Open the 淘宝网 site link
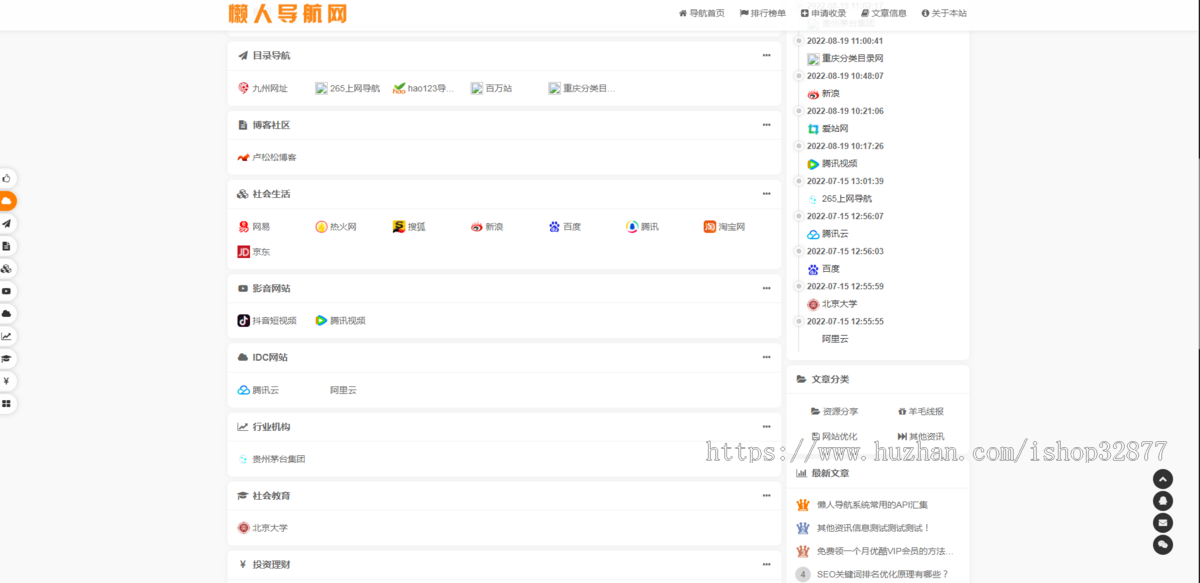The height and width of the screenshot is (583, 1200). click(x=725, y=227)
